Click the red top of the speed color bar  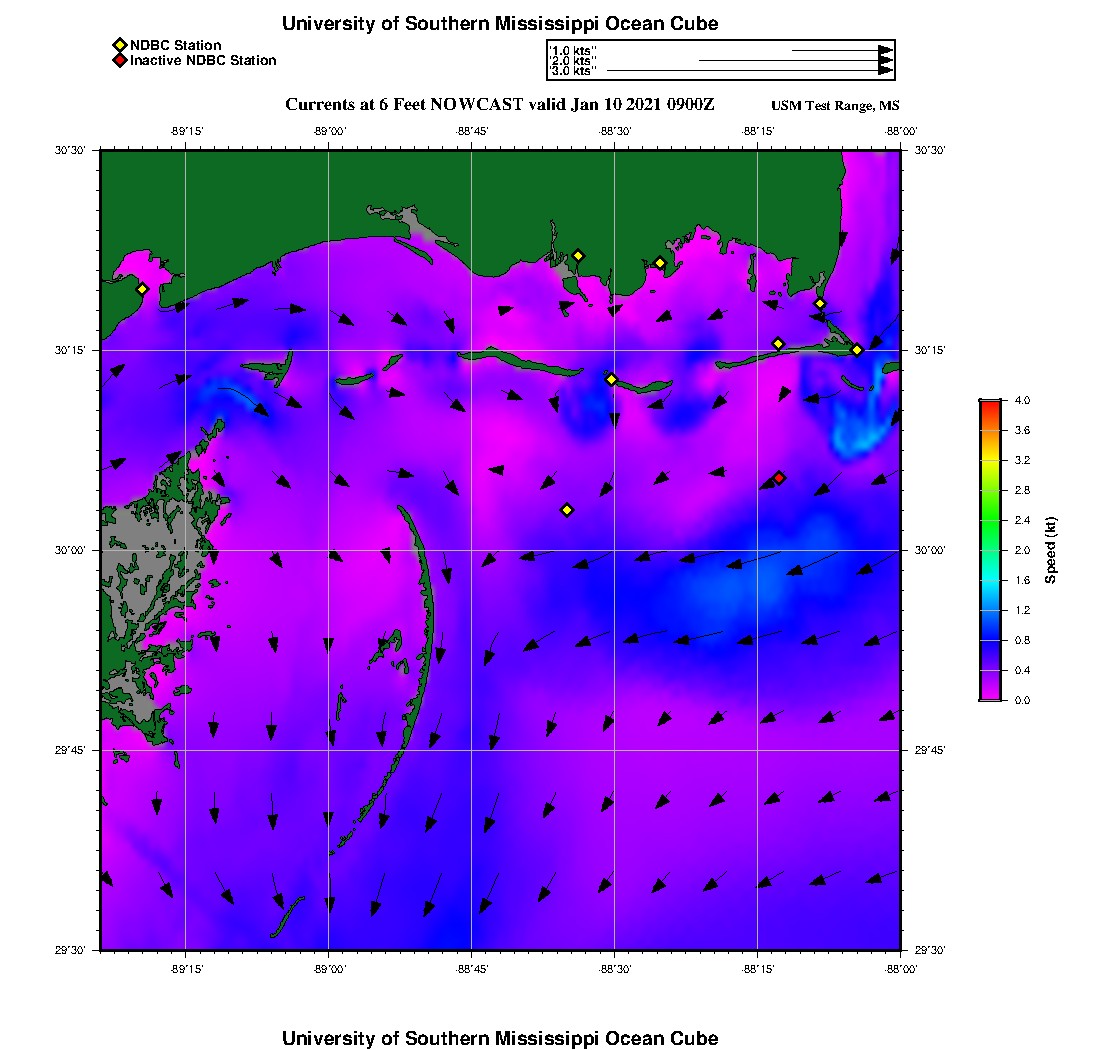(x=991, y=405)
